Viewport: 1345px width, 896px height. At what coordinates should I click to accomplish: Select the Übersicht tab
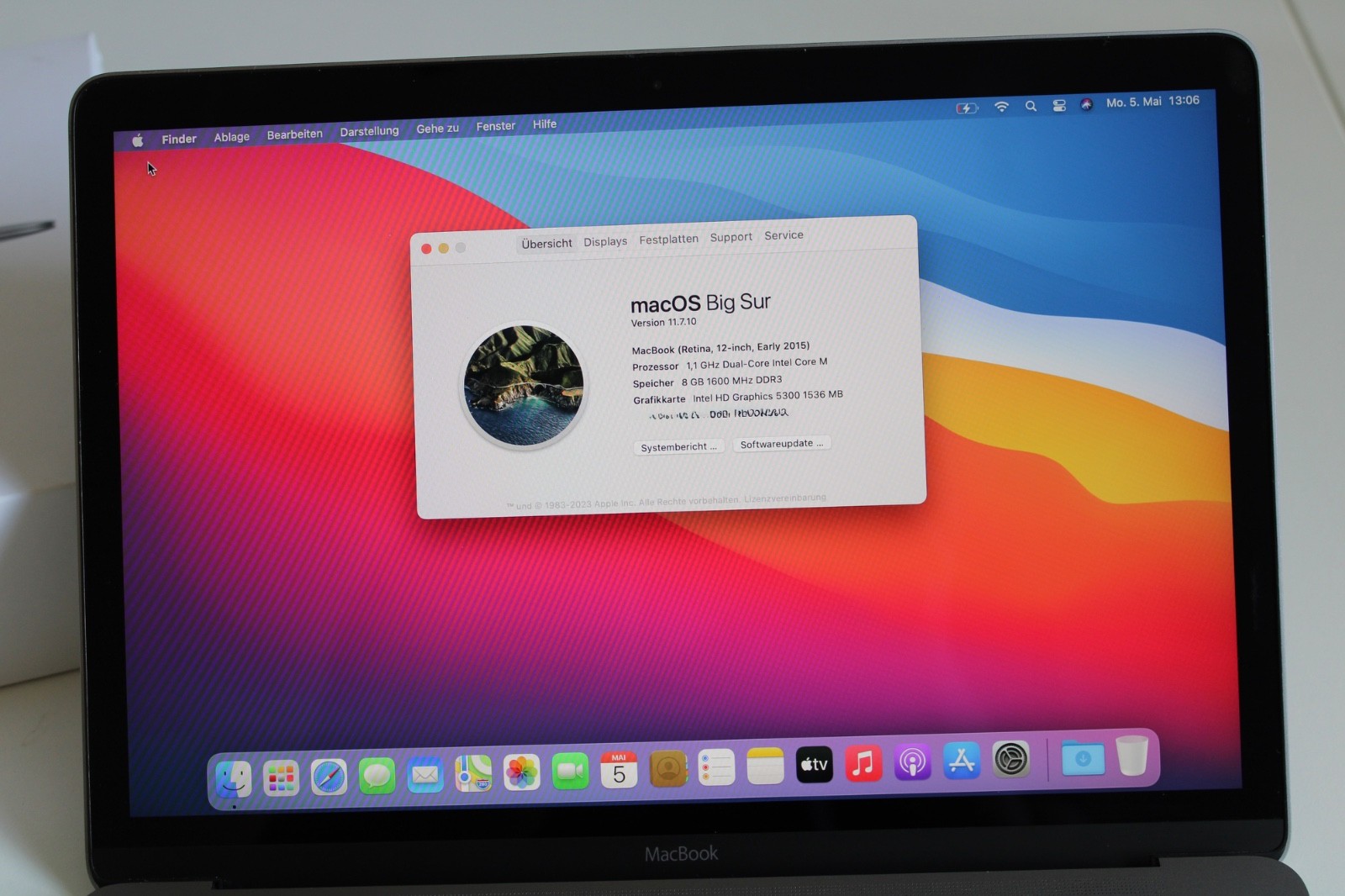(546, 244)
